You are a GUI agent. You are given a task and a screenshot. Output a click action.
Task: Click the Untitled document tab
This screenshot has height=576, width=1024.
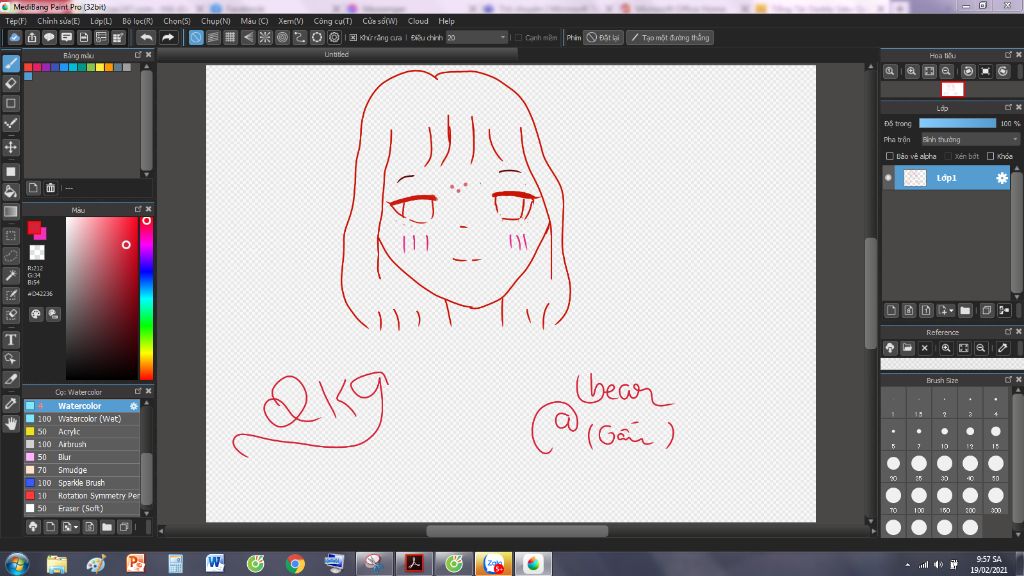[336, 55]
